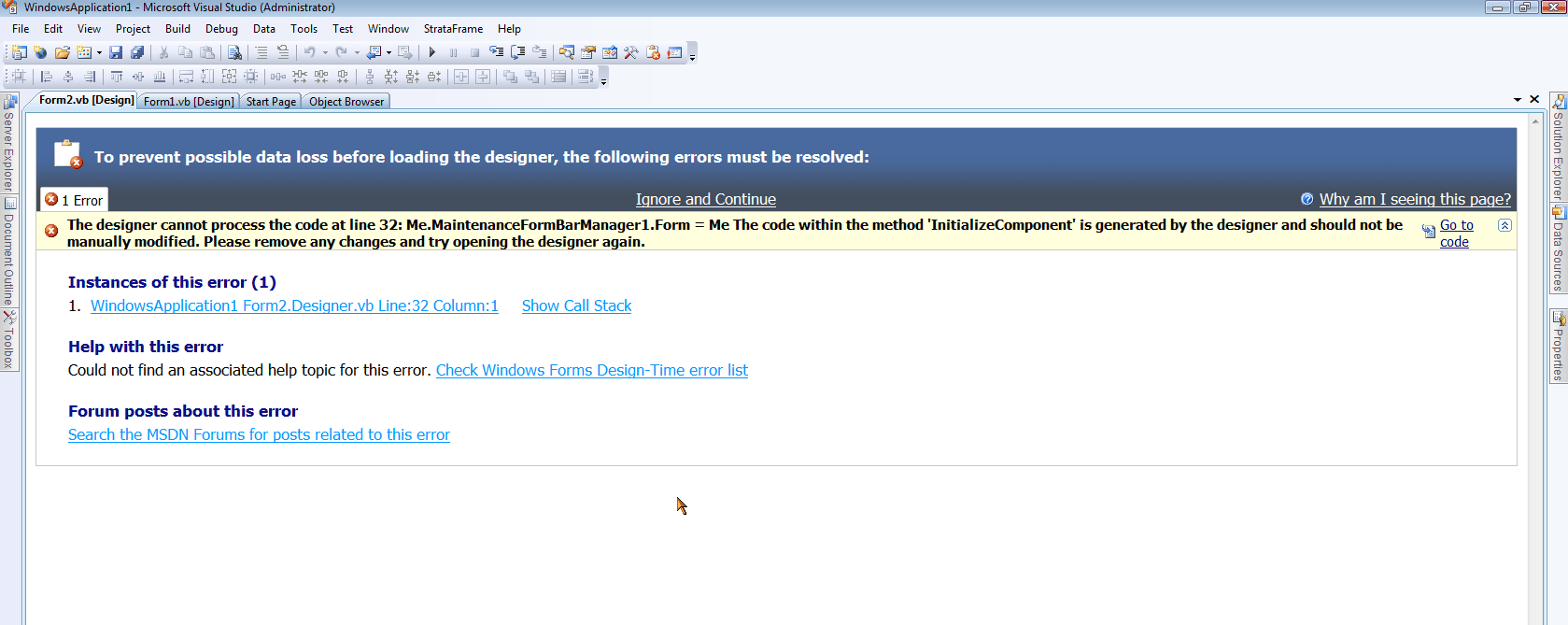Open the Toolbox side tab
The image size is (1568, 625).
tap(9, 340)
